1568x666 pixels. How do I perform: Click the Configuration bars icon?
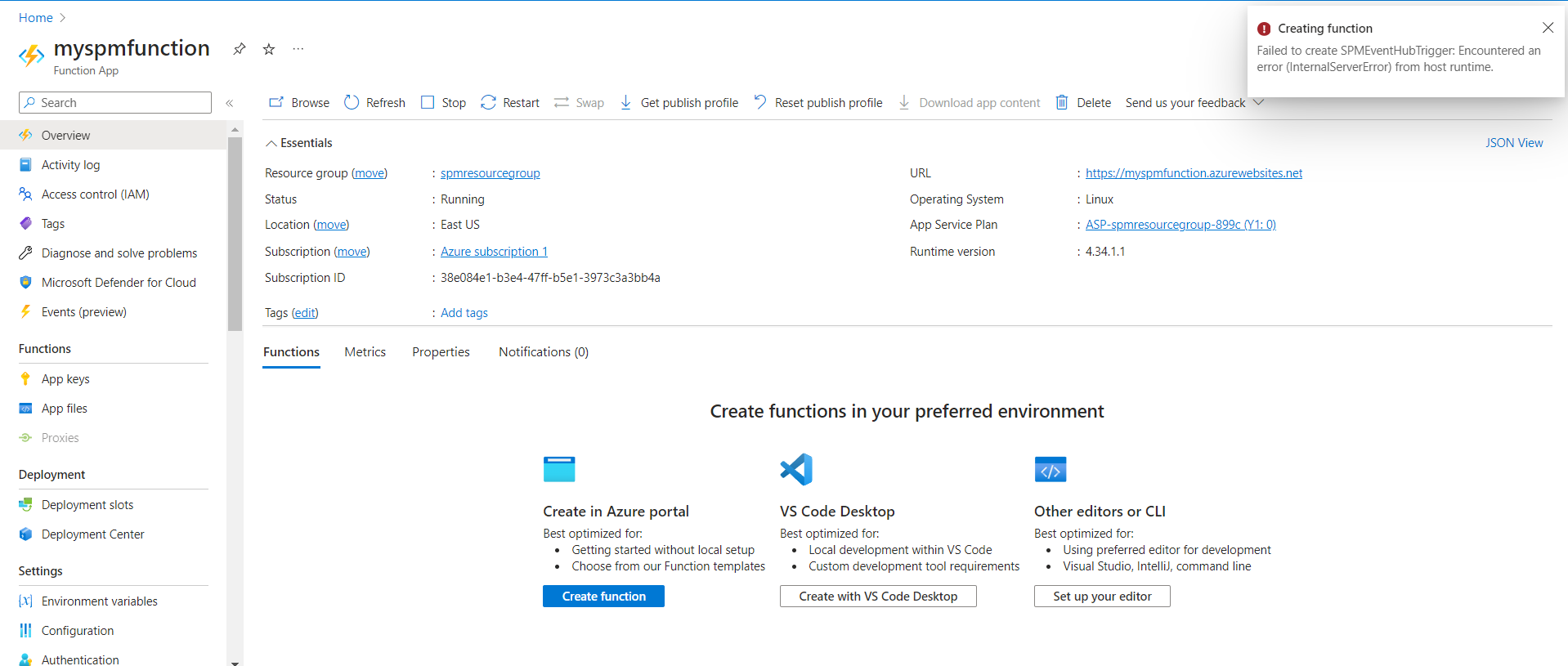pos(25,631)
